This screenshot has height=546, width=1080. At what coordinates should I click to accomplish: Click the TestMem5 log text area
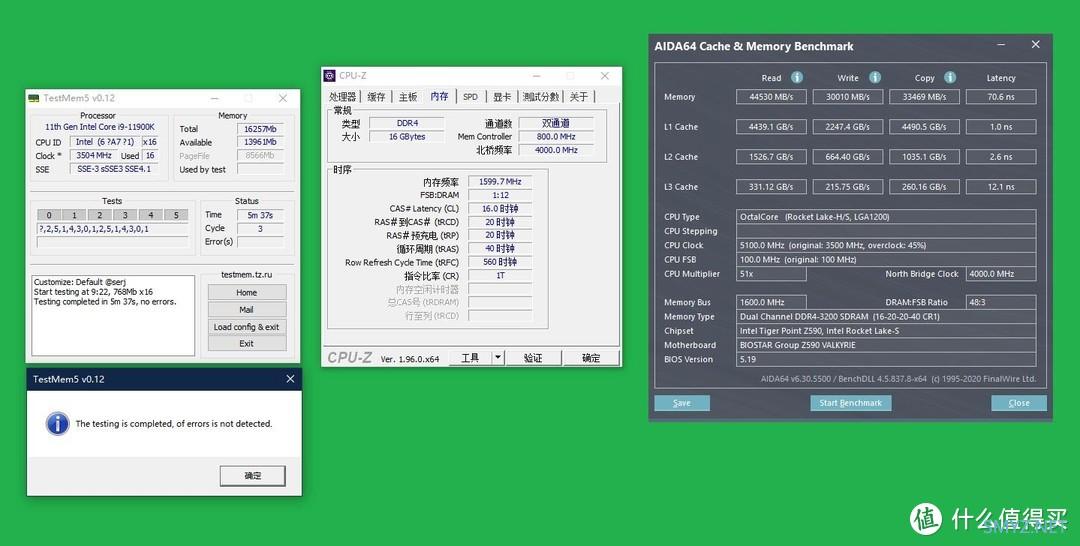click(113, 315)
